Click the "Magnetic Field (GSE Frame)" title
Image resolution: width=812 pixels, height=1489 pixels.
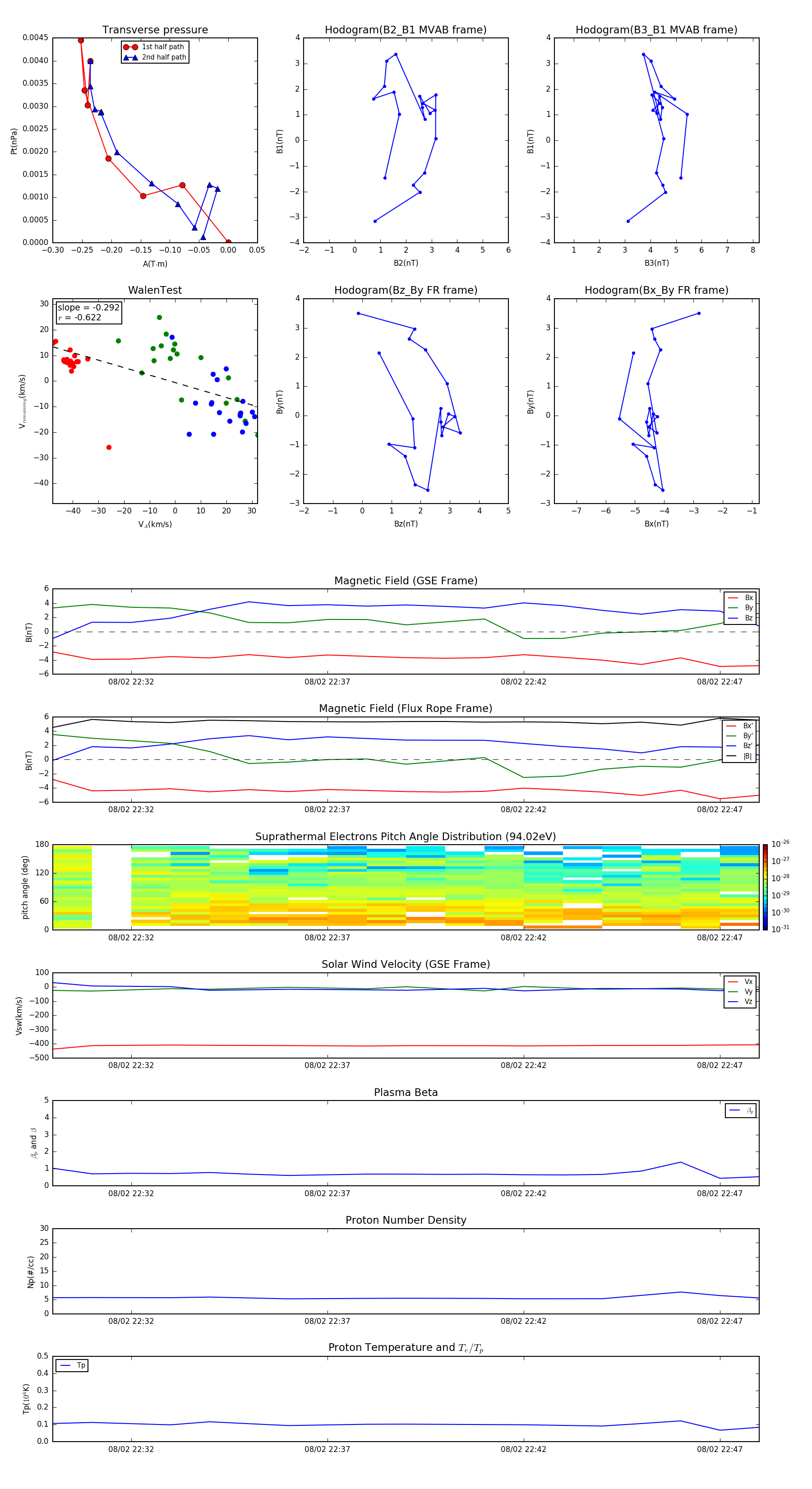406,581
